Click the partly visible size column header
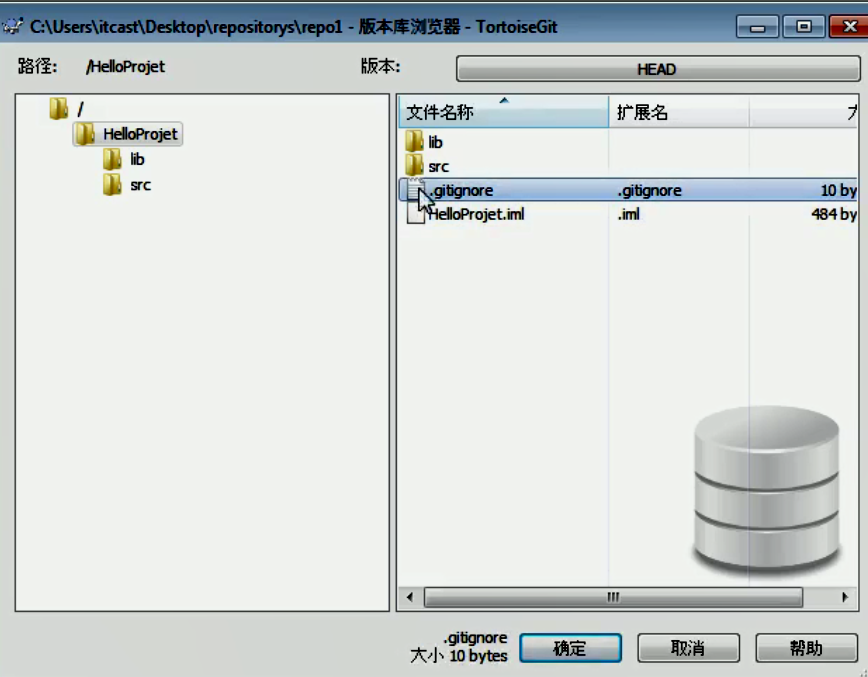Screen dimensions: 868x677 [803, 112]
